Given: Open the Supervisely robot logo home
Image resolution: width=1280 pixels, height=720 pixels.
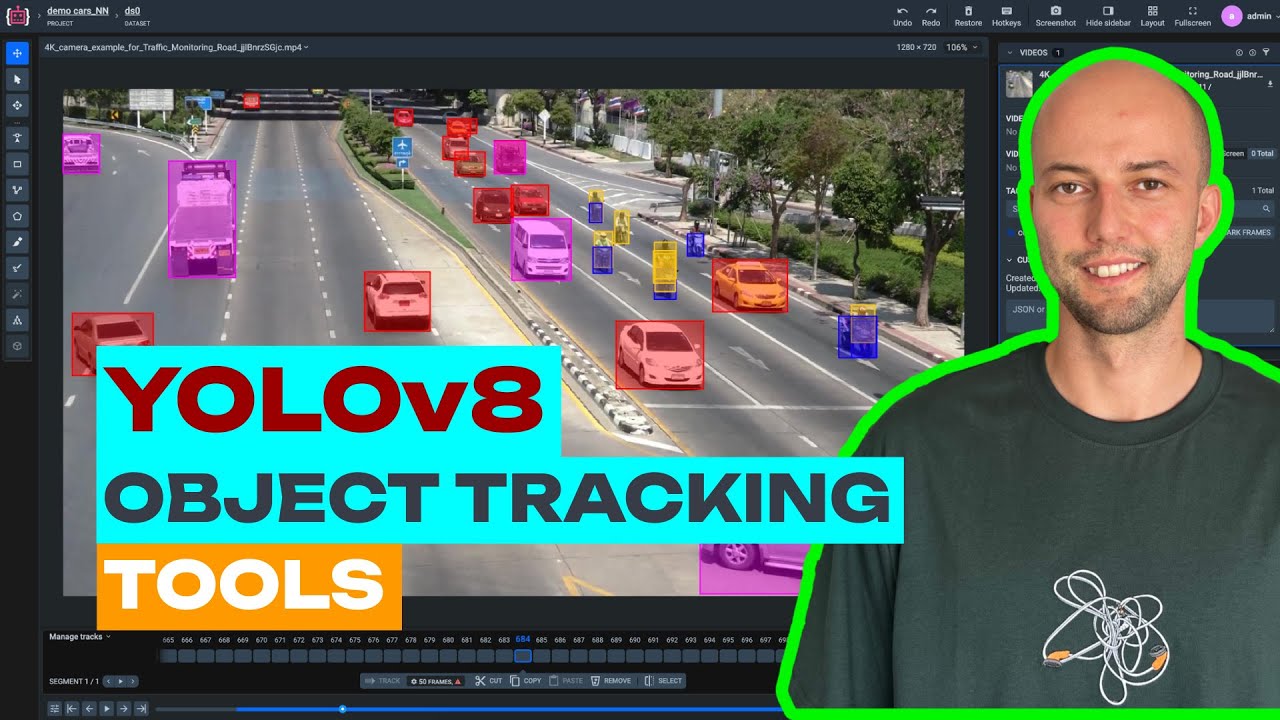Looking at the screenshot, I should point(18,16).
